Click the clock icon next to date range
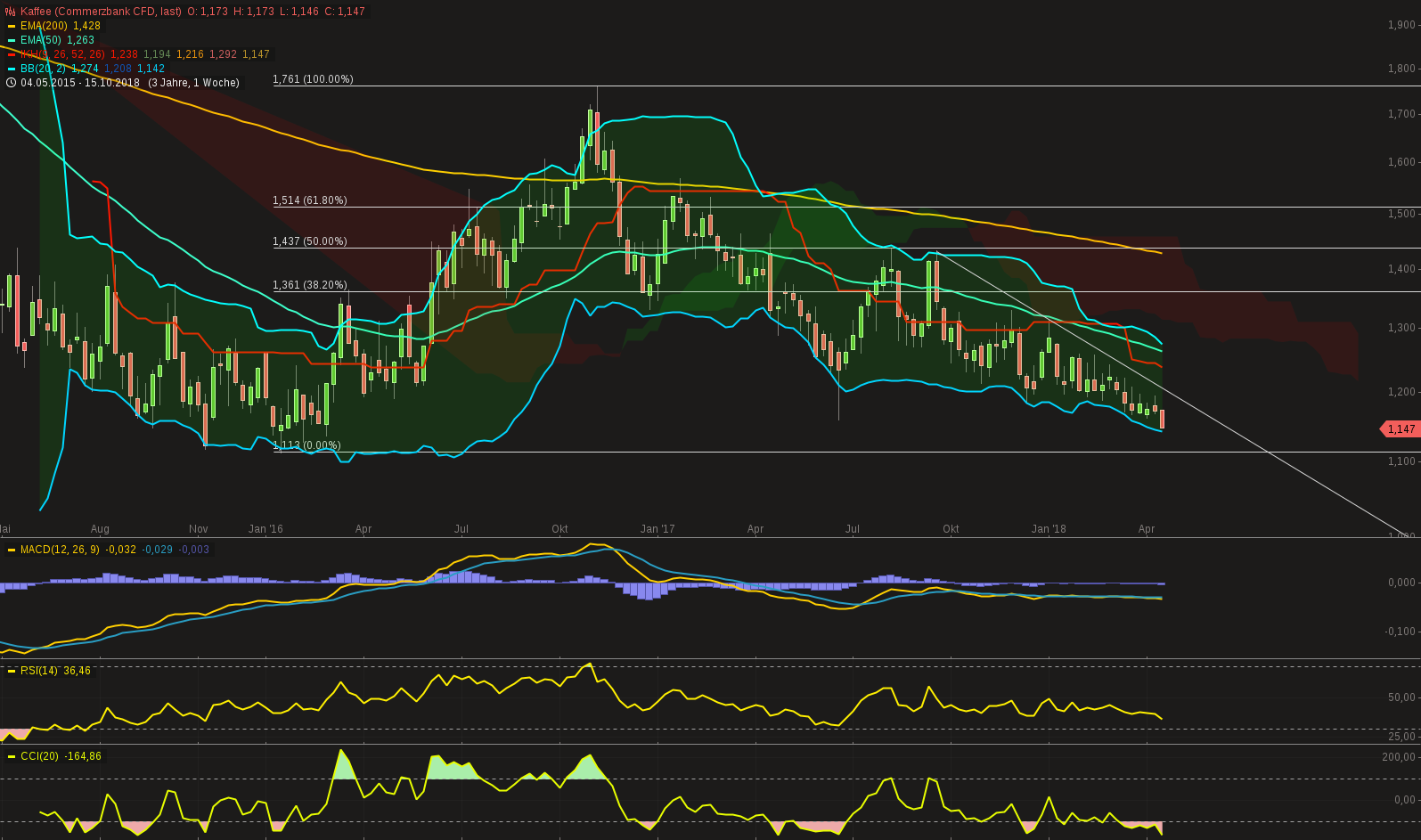 (x=11, y=83)
